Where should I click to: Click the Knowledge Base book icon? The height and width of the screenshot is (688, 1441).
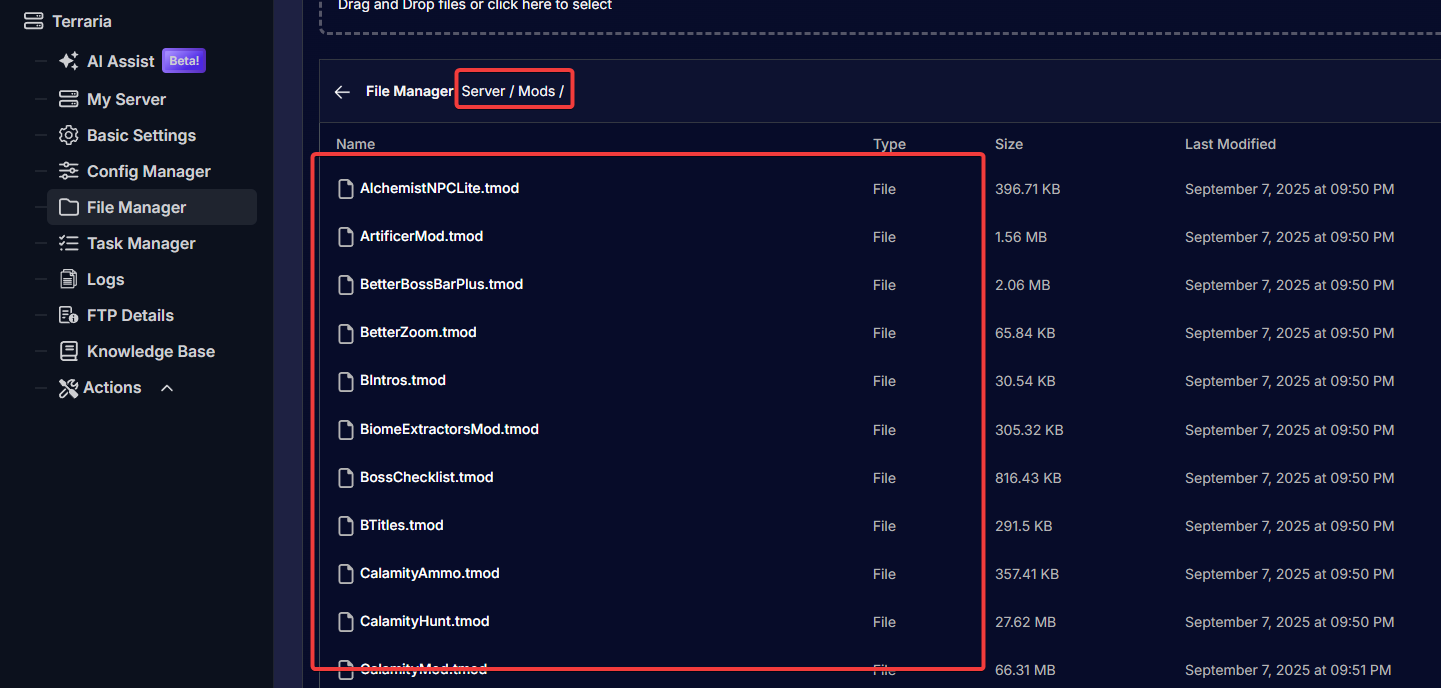68,351
